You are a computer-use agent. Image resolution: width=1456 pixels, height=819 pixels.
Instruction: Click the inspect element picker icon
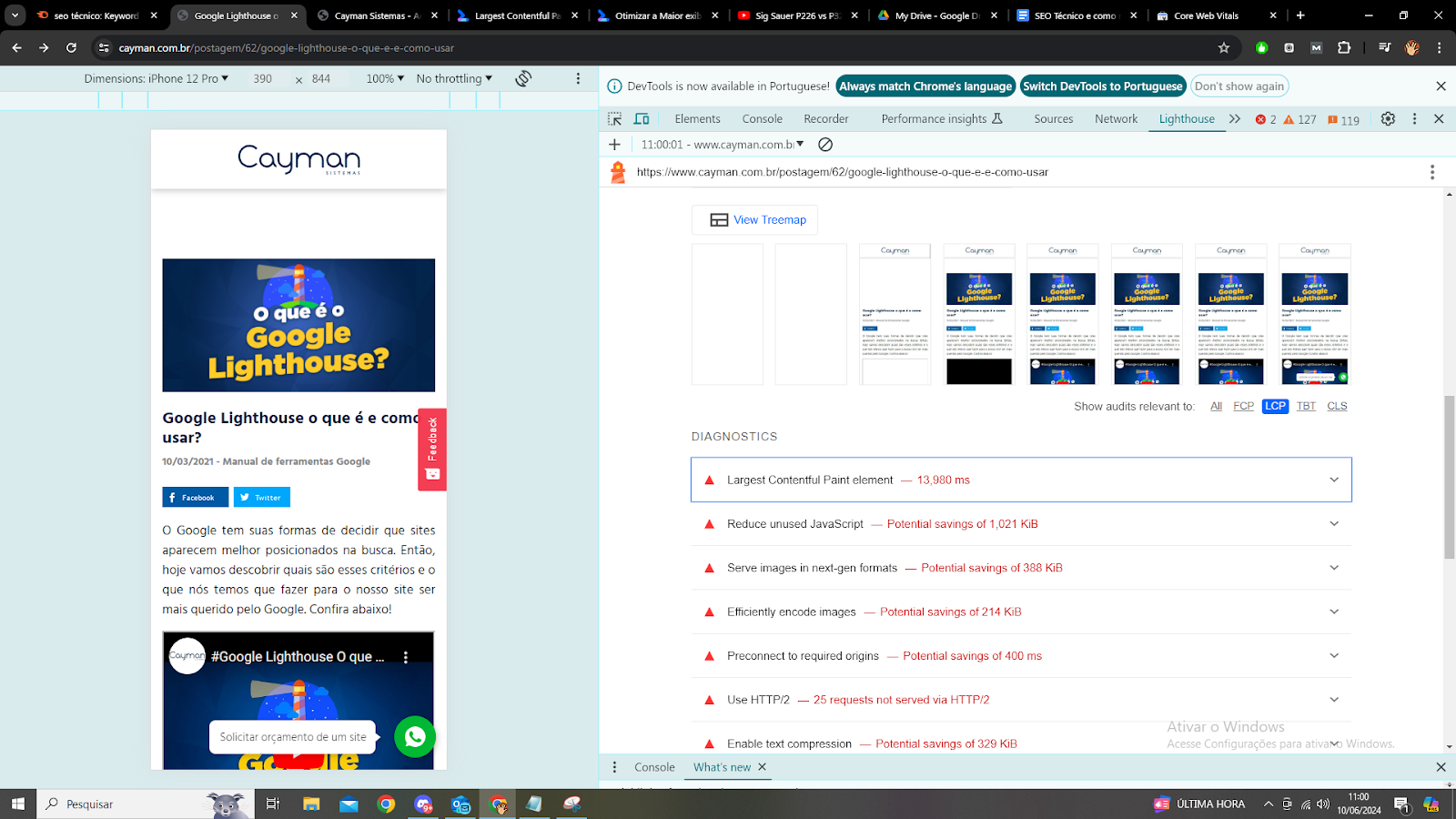[x=615, y=119]
